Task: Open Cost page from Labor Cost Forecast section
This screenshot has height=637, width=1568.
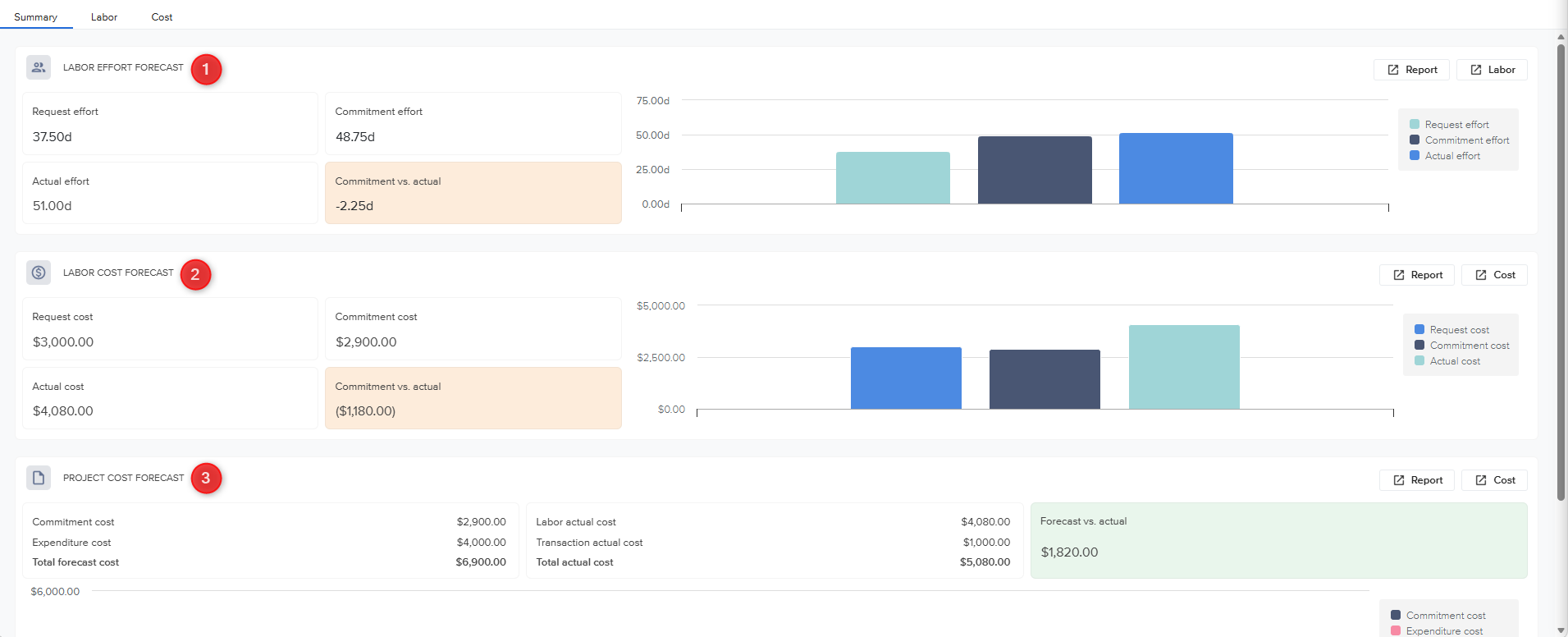Action: click(1494, 275)
